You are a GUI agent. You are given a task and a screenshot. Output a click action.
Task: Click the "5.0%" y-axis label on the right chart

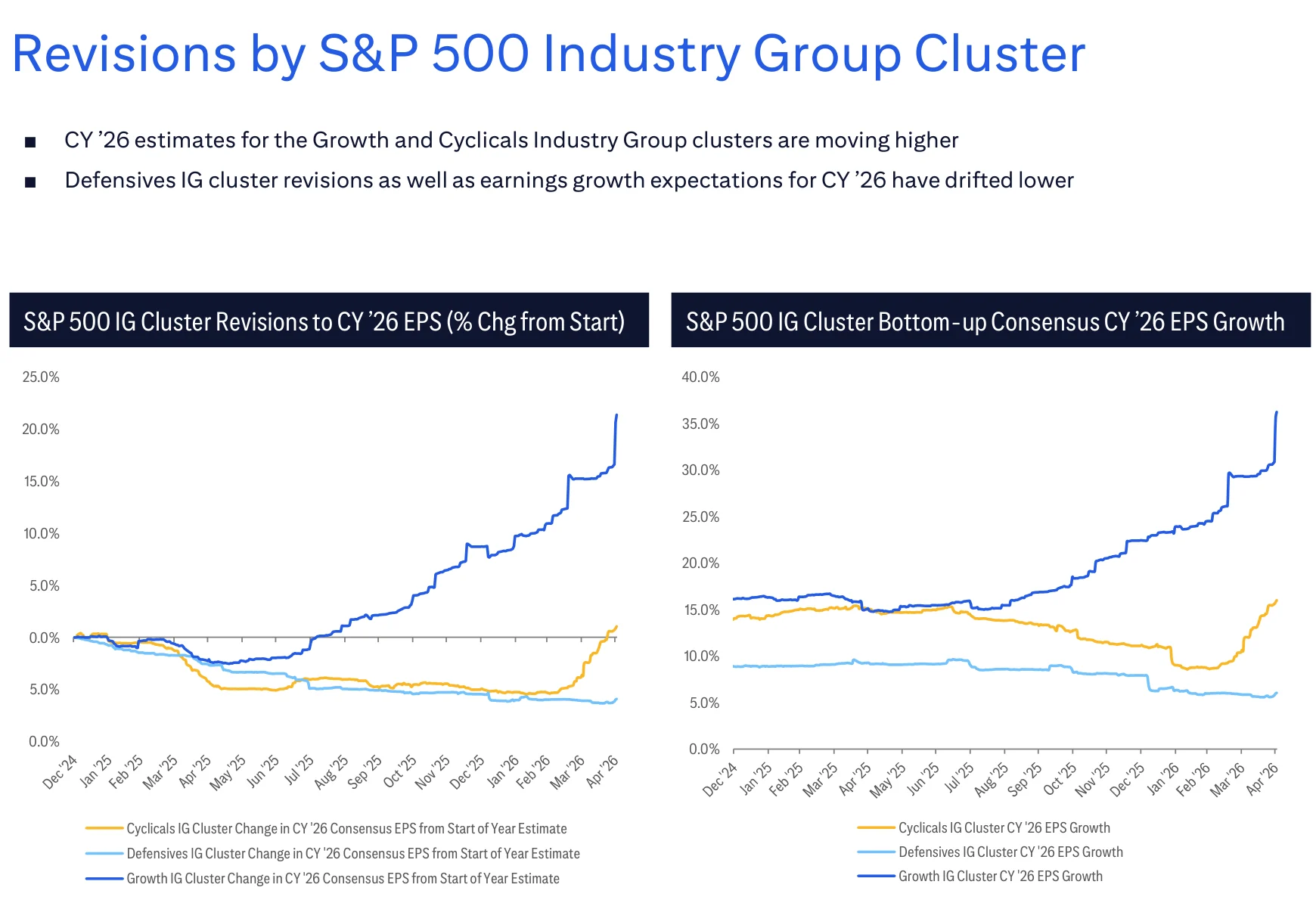[705, 703]
